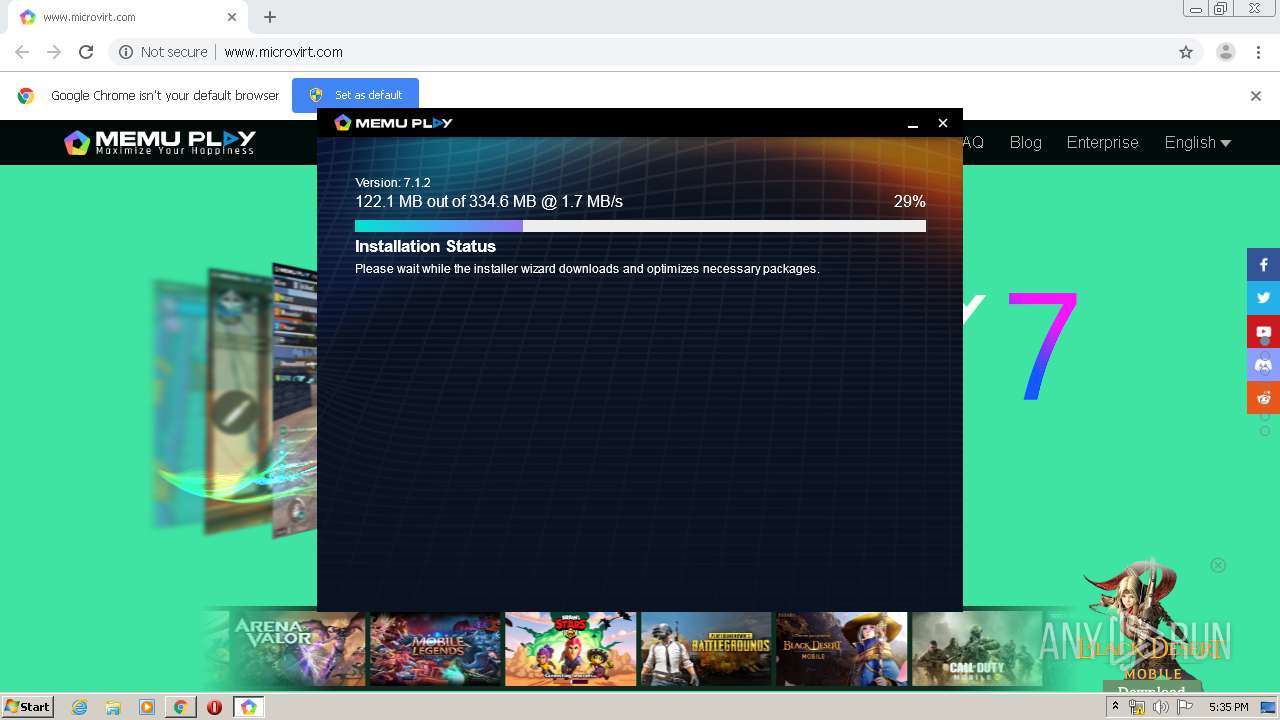
Task: Switch to Chrome in taskbar
Action: point(180,707)
